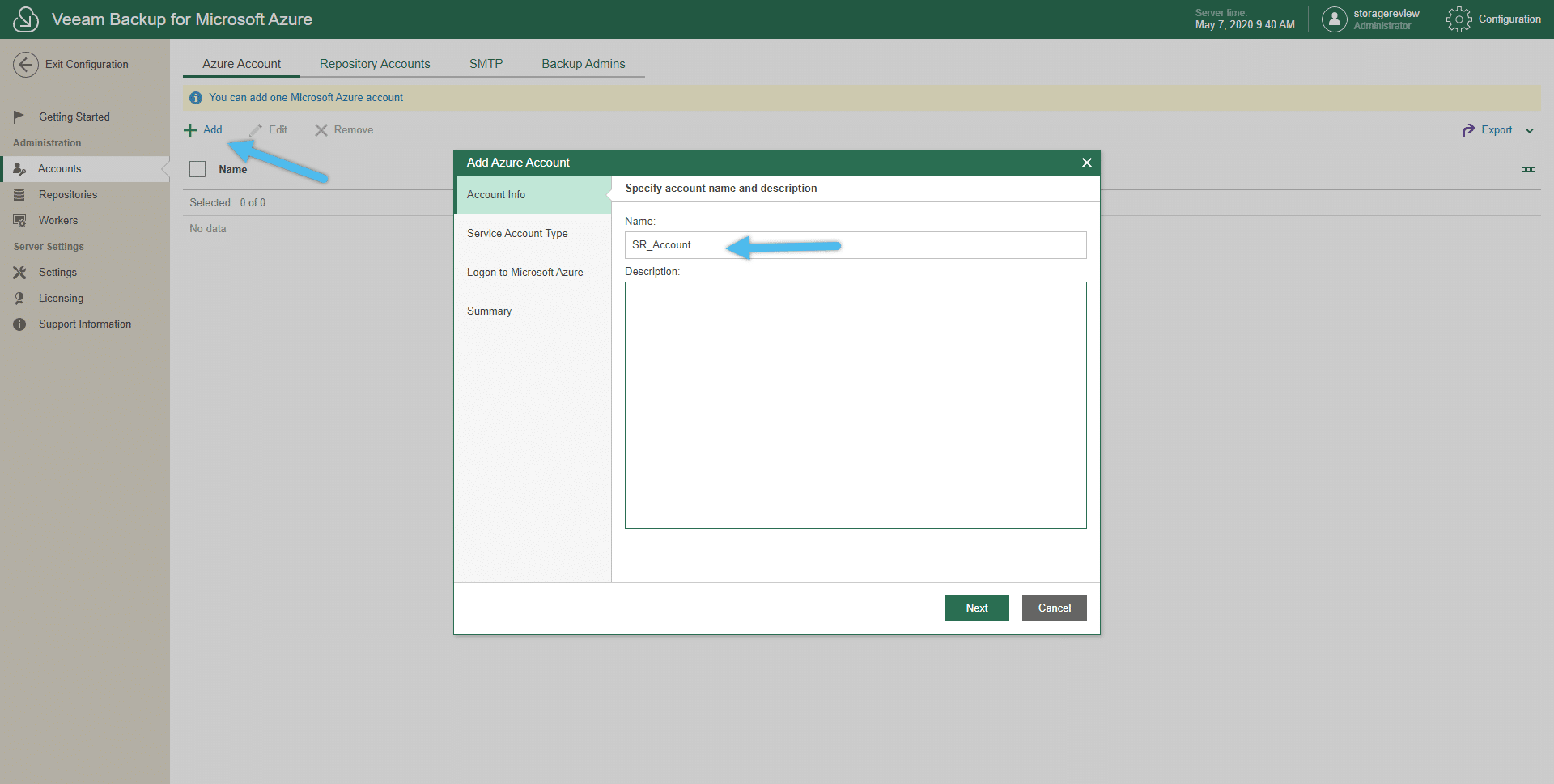Click the Support Information info icon
Viewport: 1554px width, 784px height.
tap(19, 324)
